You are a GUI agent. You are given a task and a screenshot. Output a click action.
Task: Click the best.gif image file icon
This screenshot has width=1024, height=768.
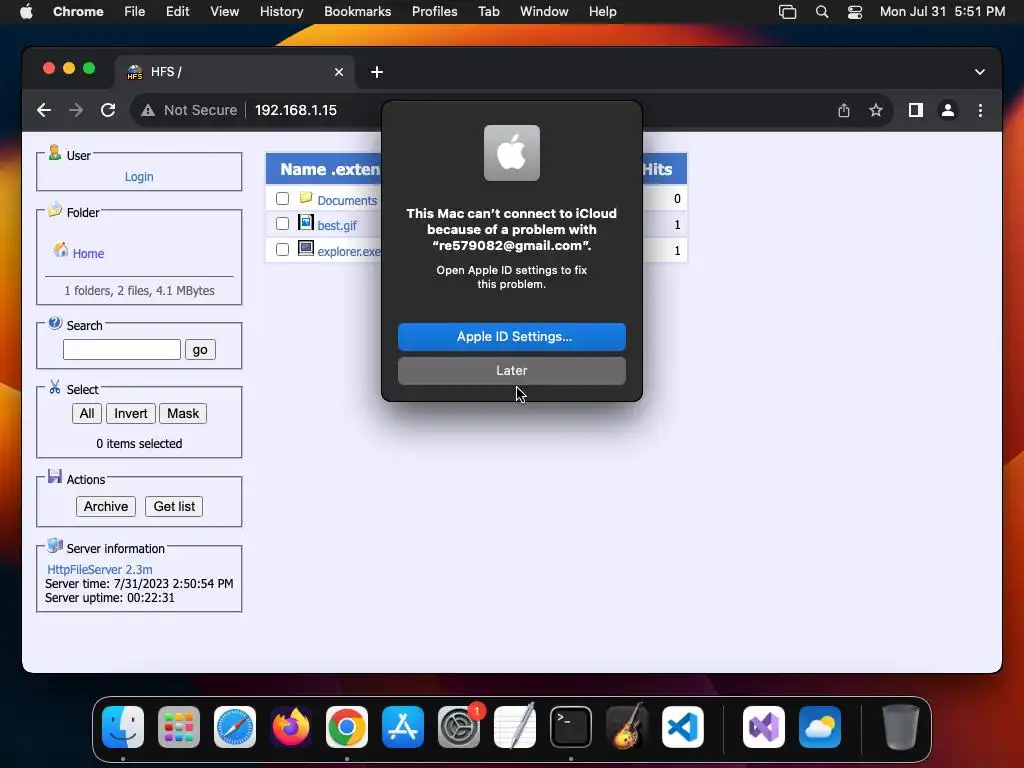(x=306, y=222)
